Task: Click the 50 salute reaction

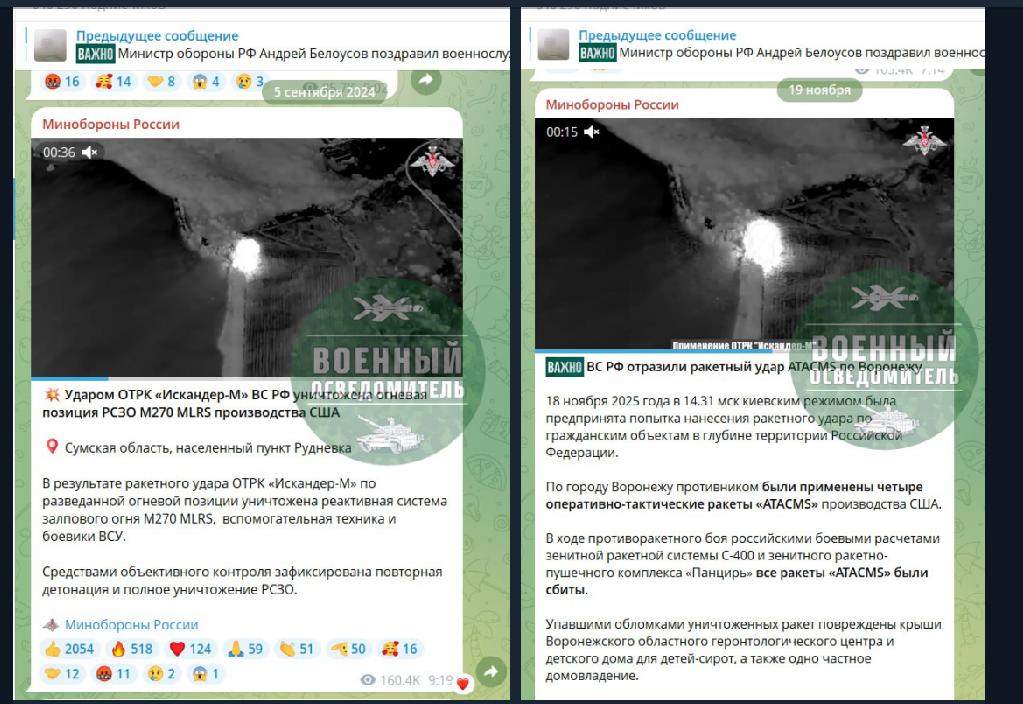Action: (x=348, y=649)
